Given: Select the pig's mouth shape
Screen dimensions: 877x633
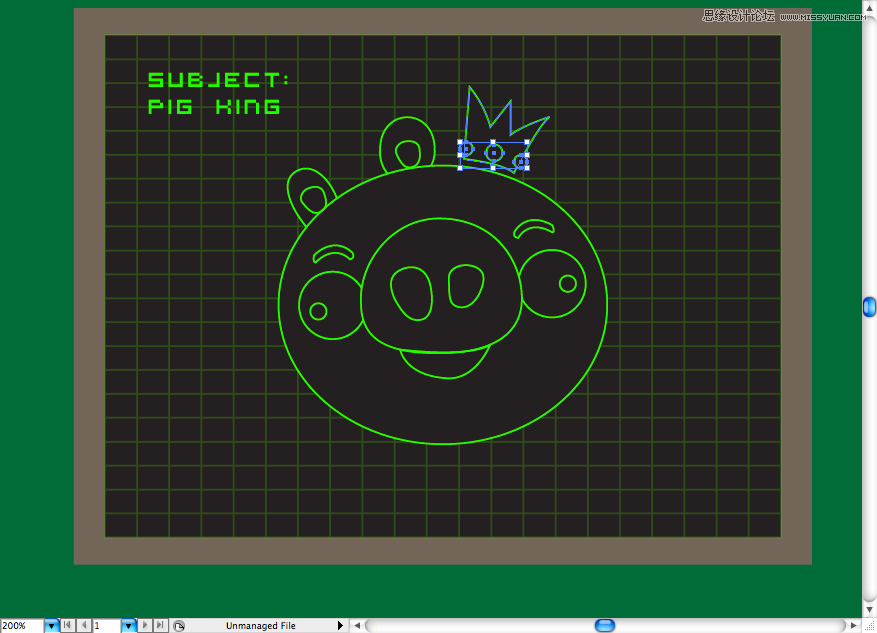Looking at the screenshot, I should point(445,363).
